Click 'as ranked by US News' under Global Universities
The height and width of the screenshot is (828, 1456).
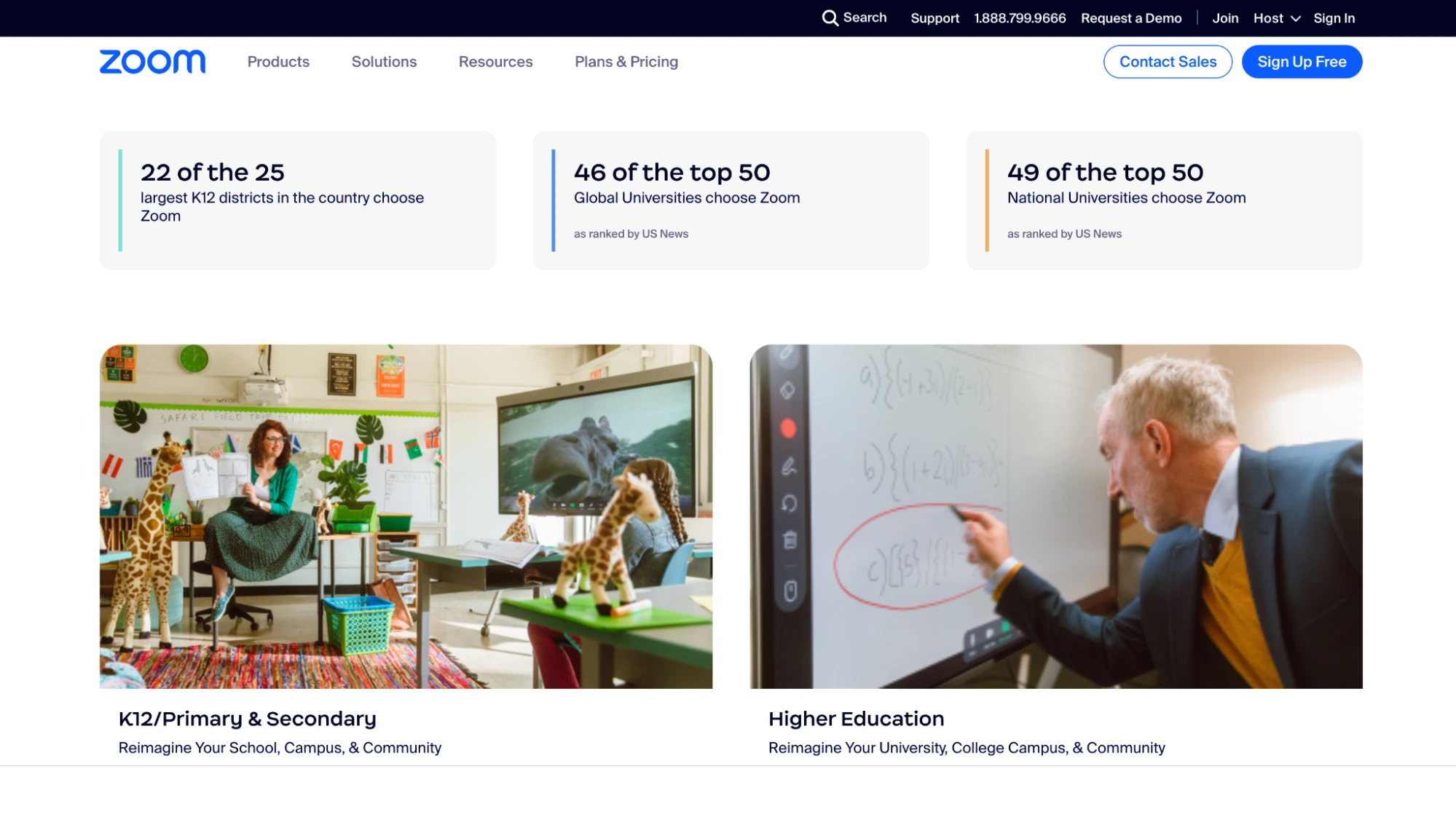coord(631,234)
